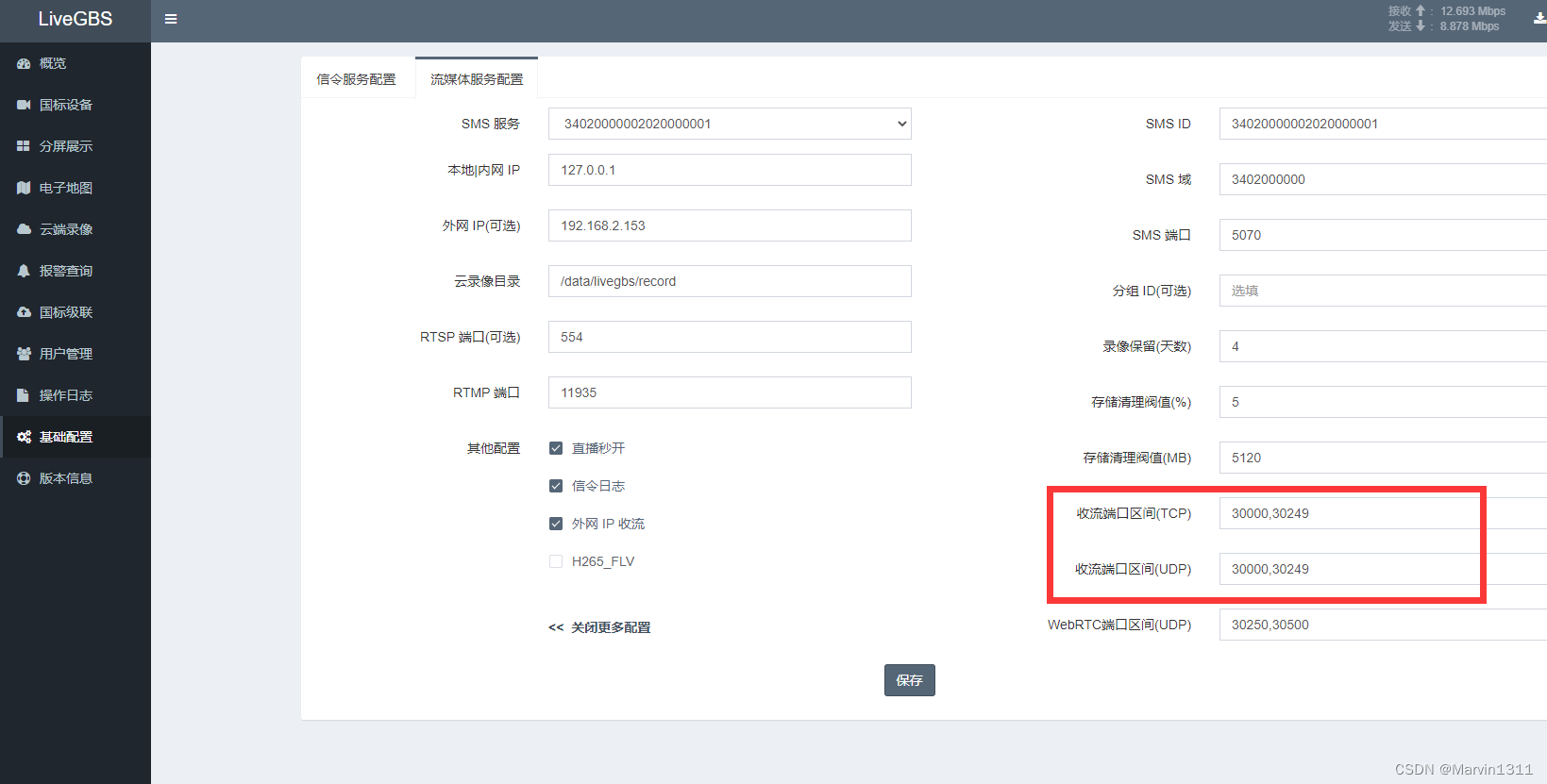Click the 国标设备 camera icon
The height and width of the screenshot is (784, 1547).
tap(24, 105)
